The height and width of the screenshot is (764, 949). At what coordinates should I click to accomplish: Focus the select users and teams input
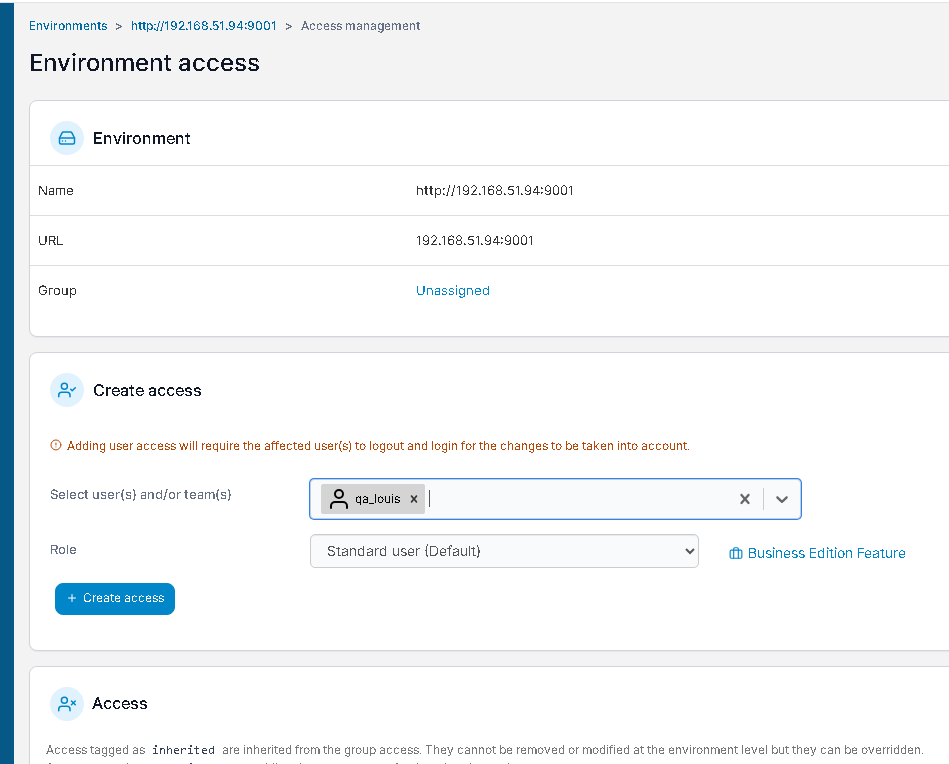click(580, 499)
